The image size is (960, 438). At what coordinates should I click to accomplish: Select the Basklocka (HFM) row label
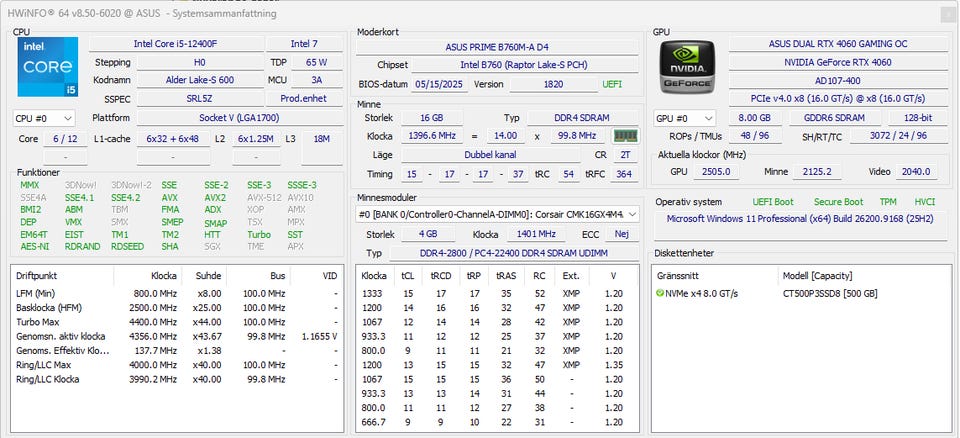click(48, 308)
